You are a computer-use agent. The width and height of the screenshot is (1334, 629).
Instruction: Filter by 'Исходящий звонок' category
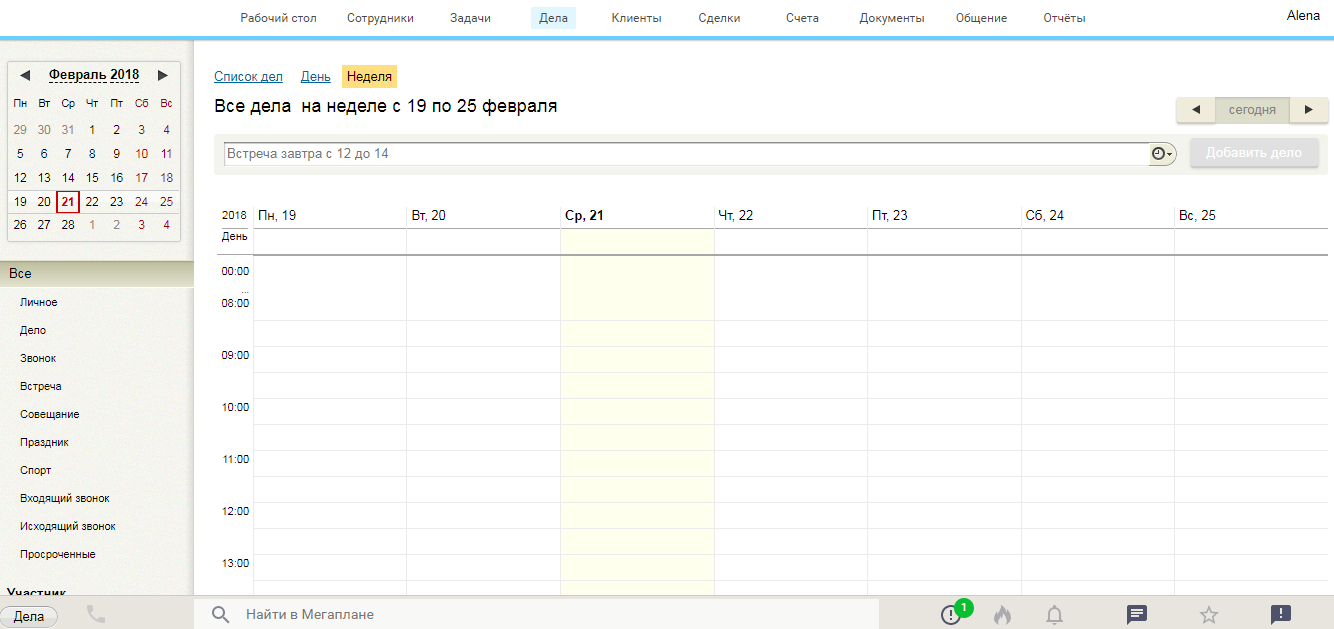tap(68, 526)
